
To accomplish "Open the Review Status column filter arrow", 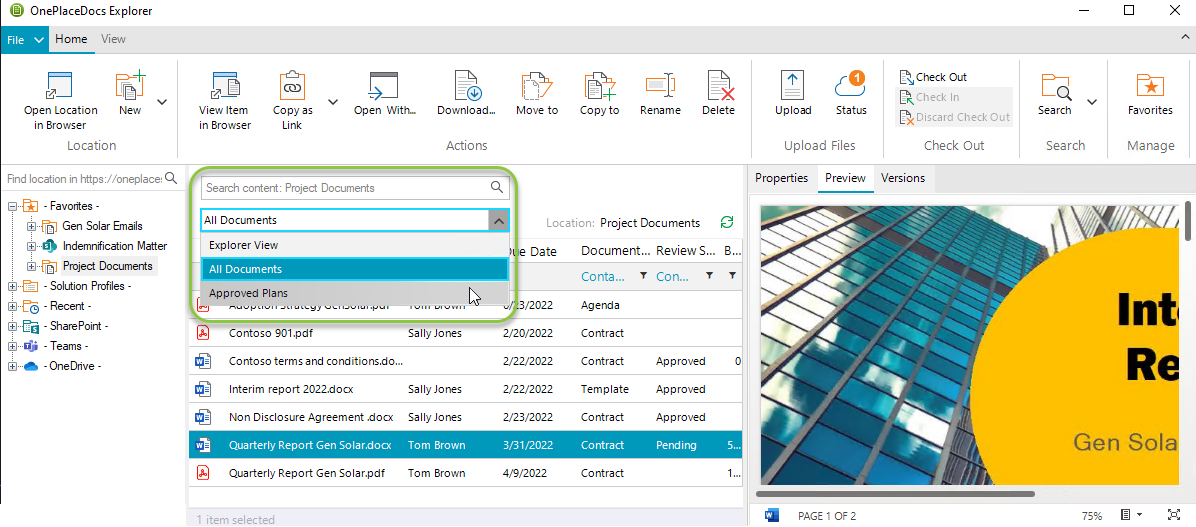I will coord(709,275).
